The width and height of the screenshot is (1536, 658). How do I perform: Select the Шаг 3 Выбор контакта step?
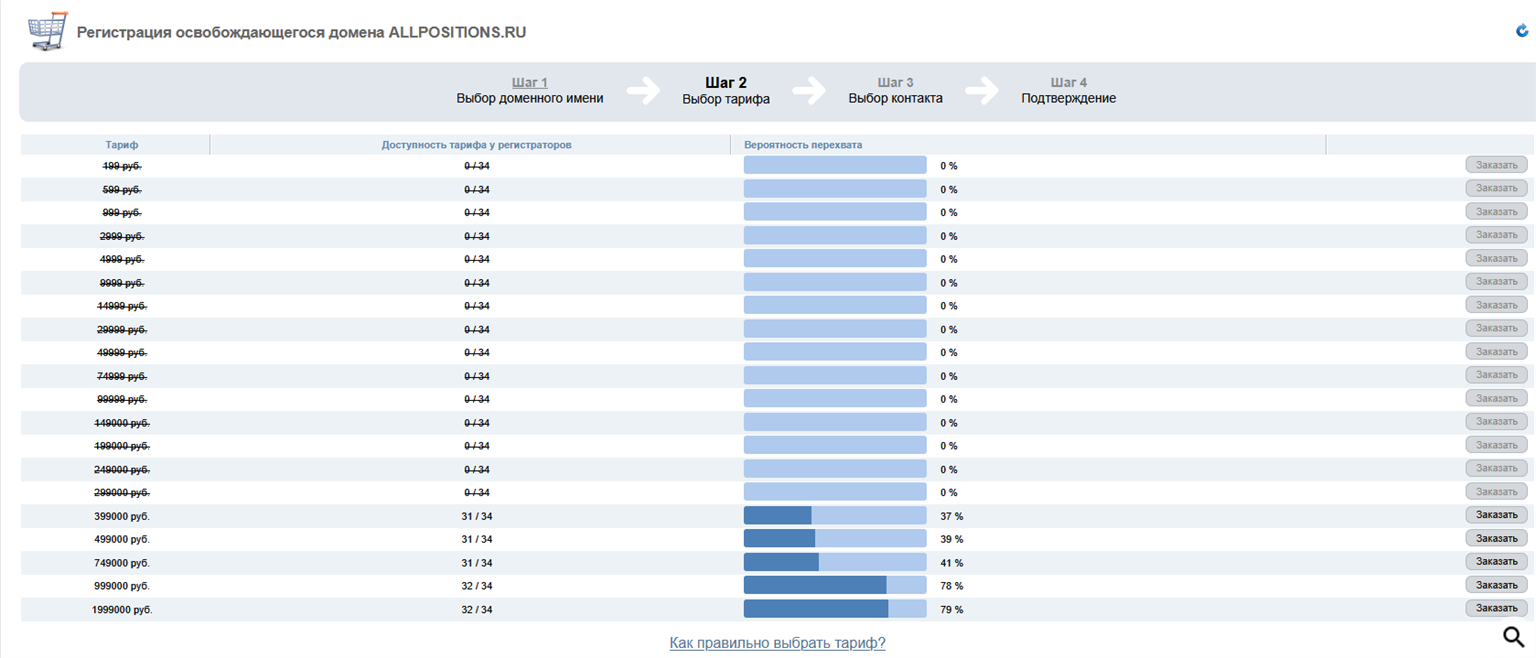[895, 91]
